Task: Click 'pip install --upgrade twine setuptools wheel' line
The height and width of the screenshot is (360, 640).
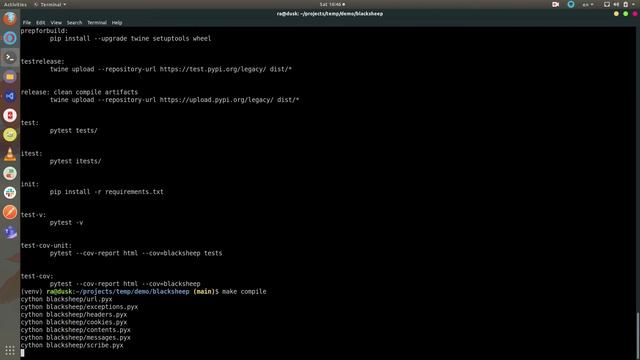Action: coord(131,38)
